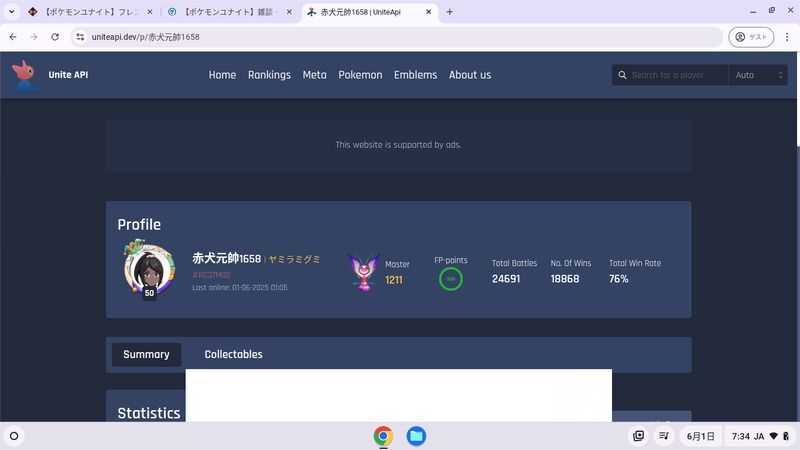Open a new browser tab

tap(449, 12)
